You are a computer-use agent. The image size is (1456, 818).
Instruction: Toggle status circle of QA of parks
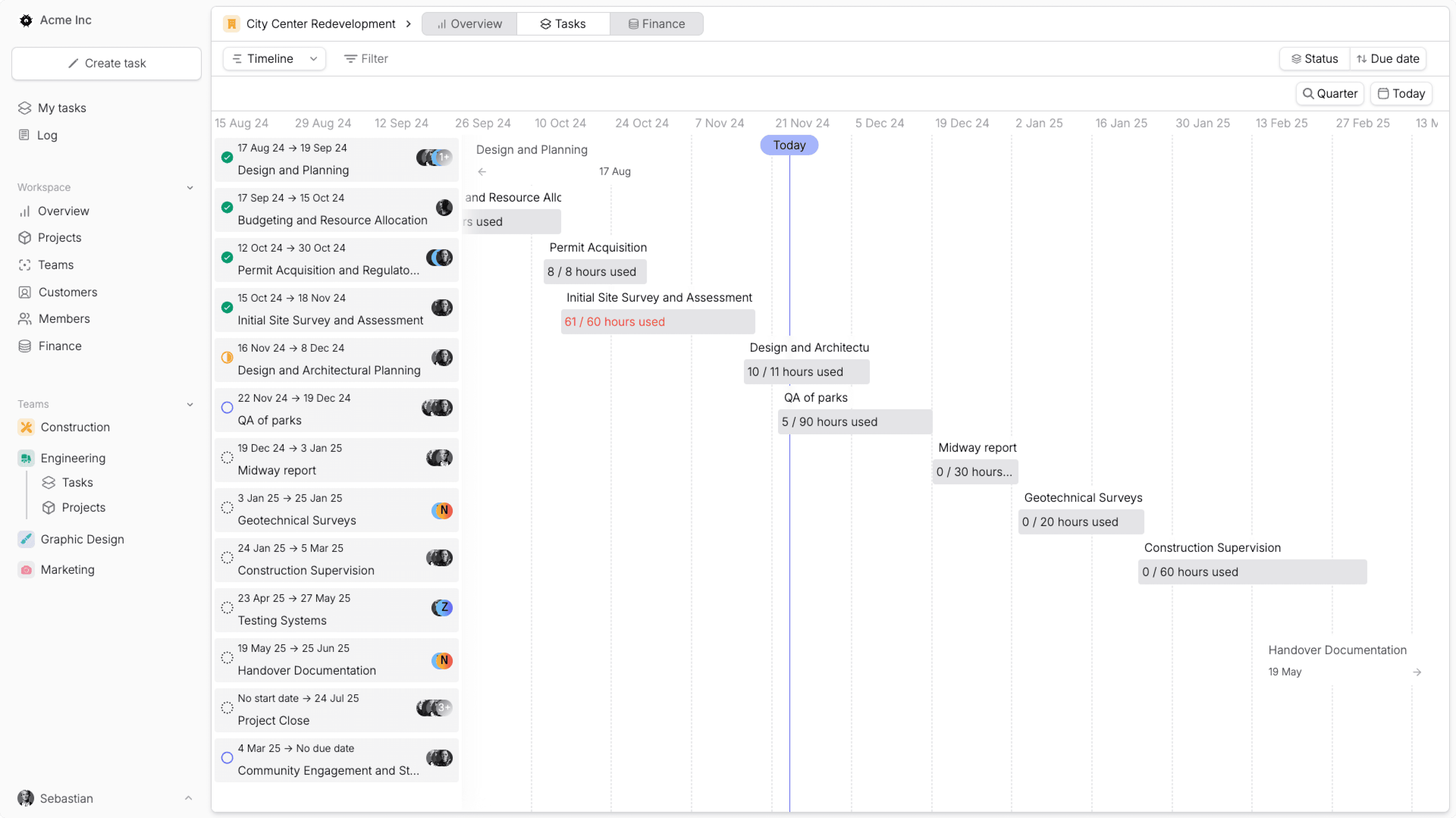click(227, 407)
